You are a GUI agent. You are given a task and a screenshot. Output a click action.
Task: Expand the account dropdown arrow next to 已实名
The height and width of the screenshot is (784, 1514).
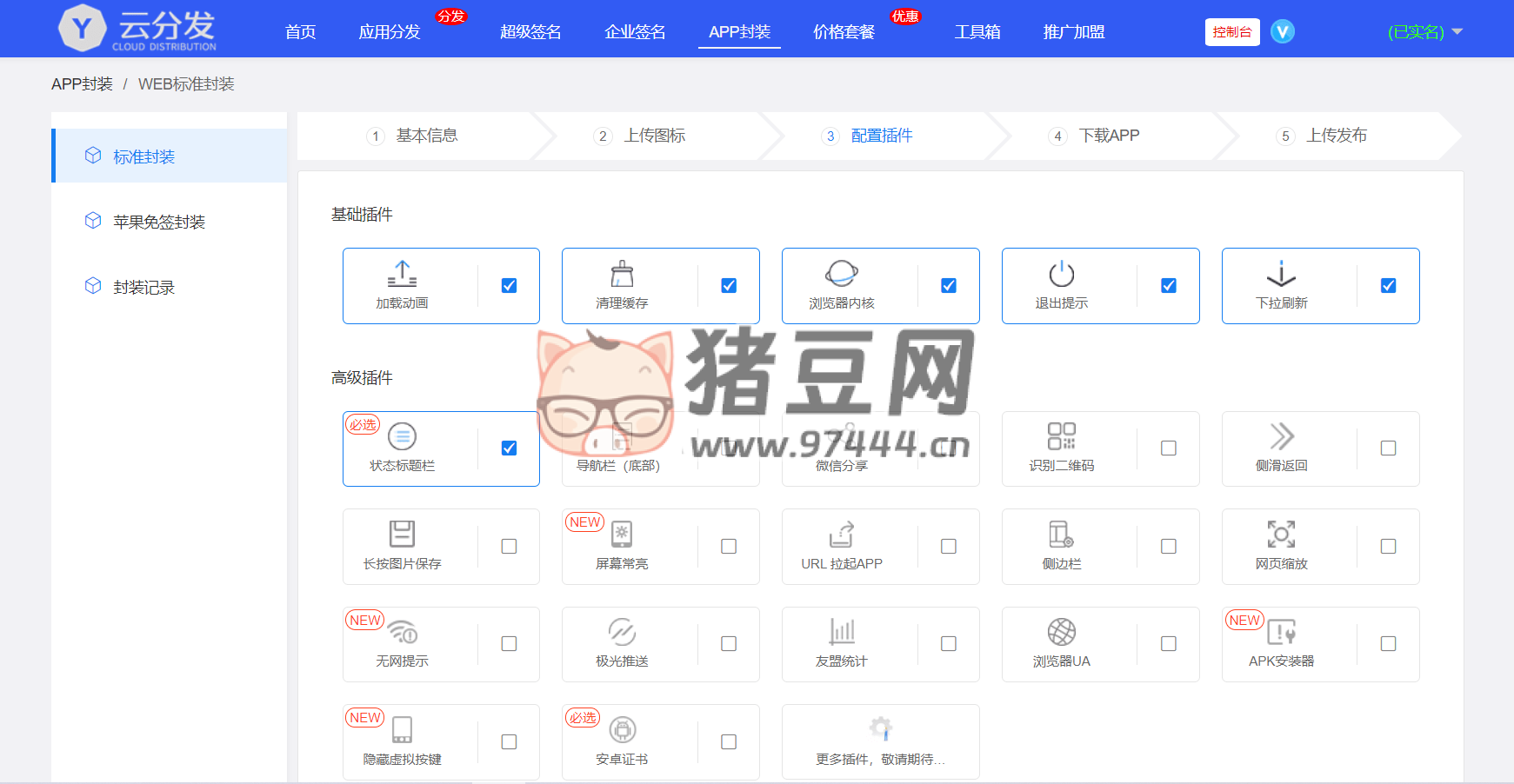1457,32
